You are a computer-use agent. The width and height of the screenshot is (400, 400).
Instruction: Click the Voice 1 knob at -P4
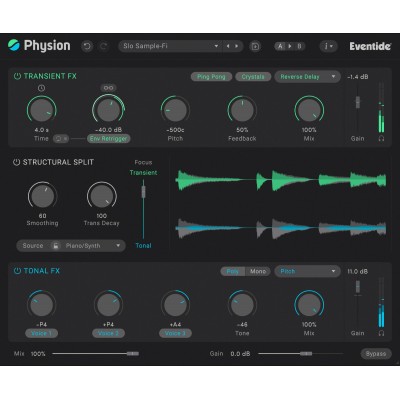pyautogui.click(x=41, y=305)
